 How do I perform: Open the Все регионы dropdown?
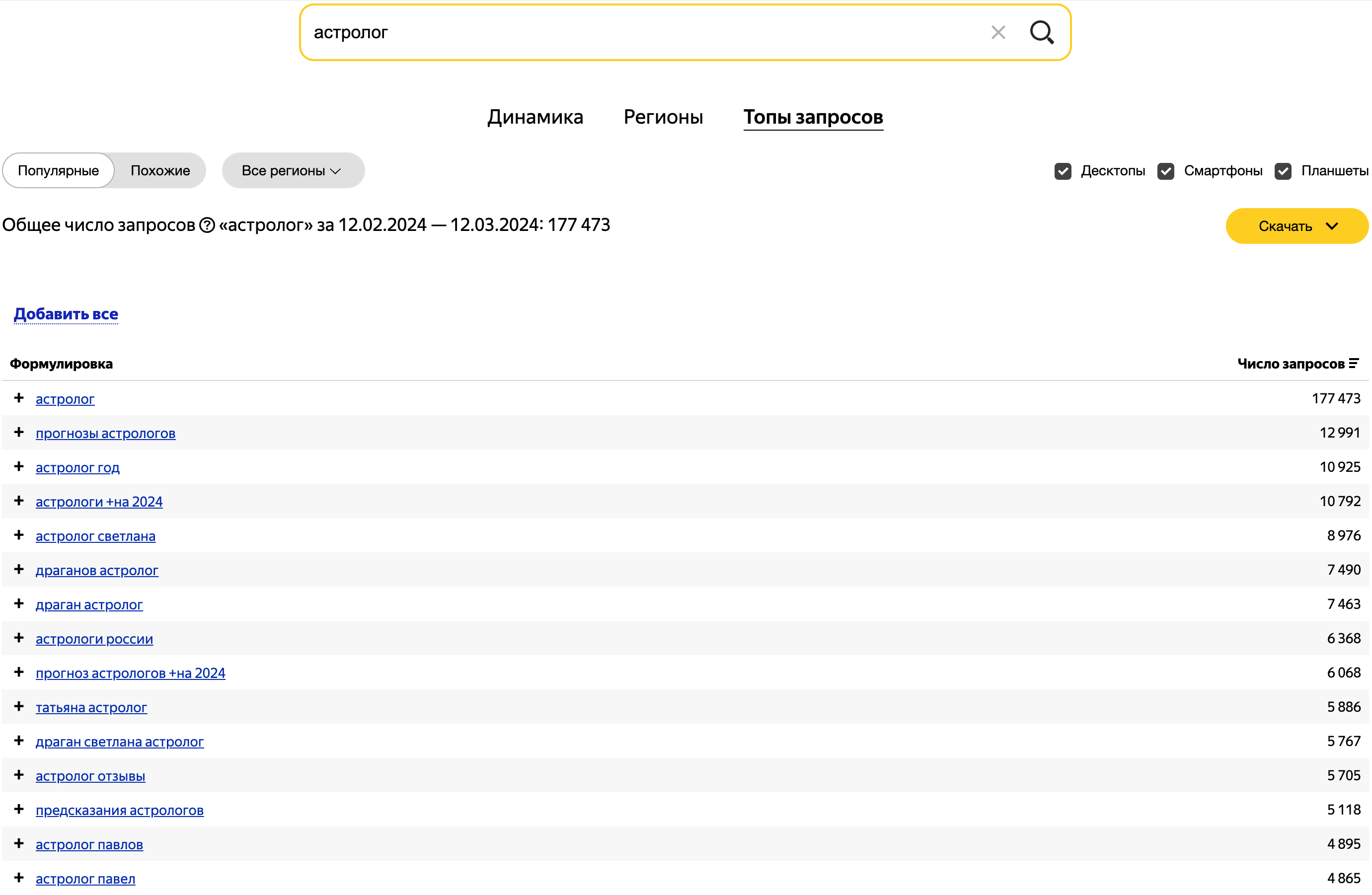(x=292, y=170)
